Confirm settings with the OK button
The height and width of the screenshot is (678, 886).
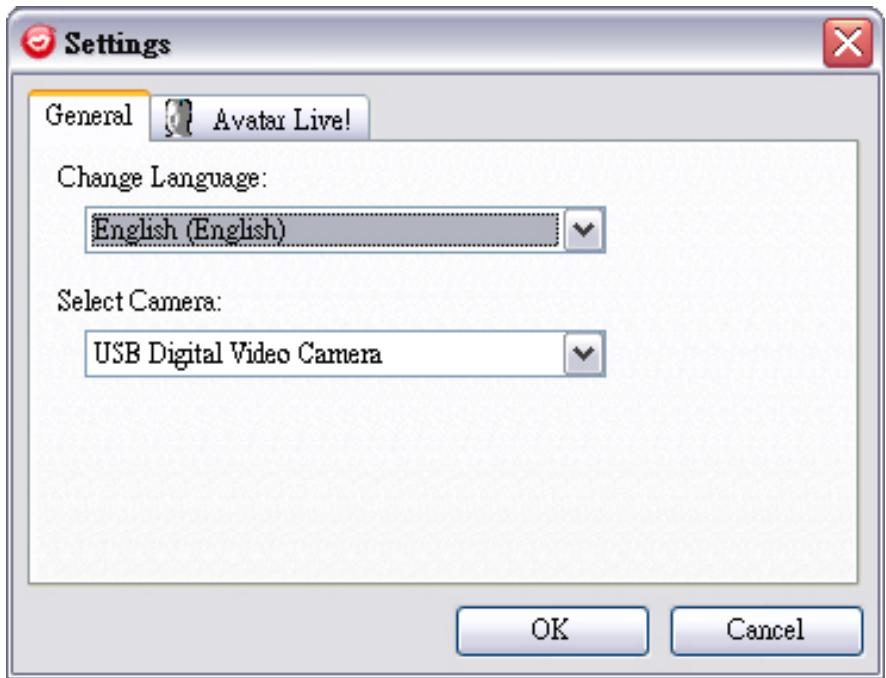click(x=552, y=631)
